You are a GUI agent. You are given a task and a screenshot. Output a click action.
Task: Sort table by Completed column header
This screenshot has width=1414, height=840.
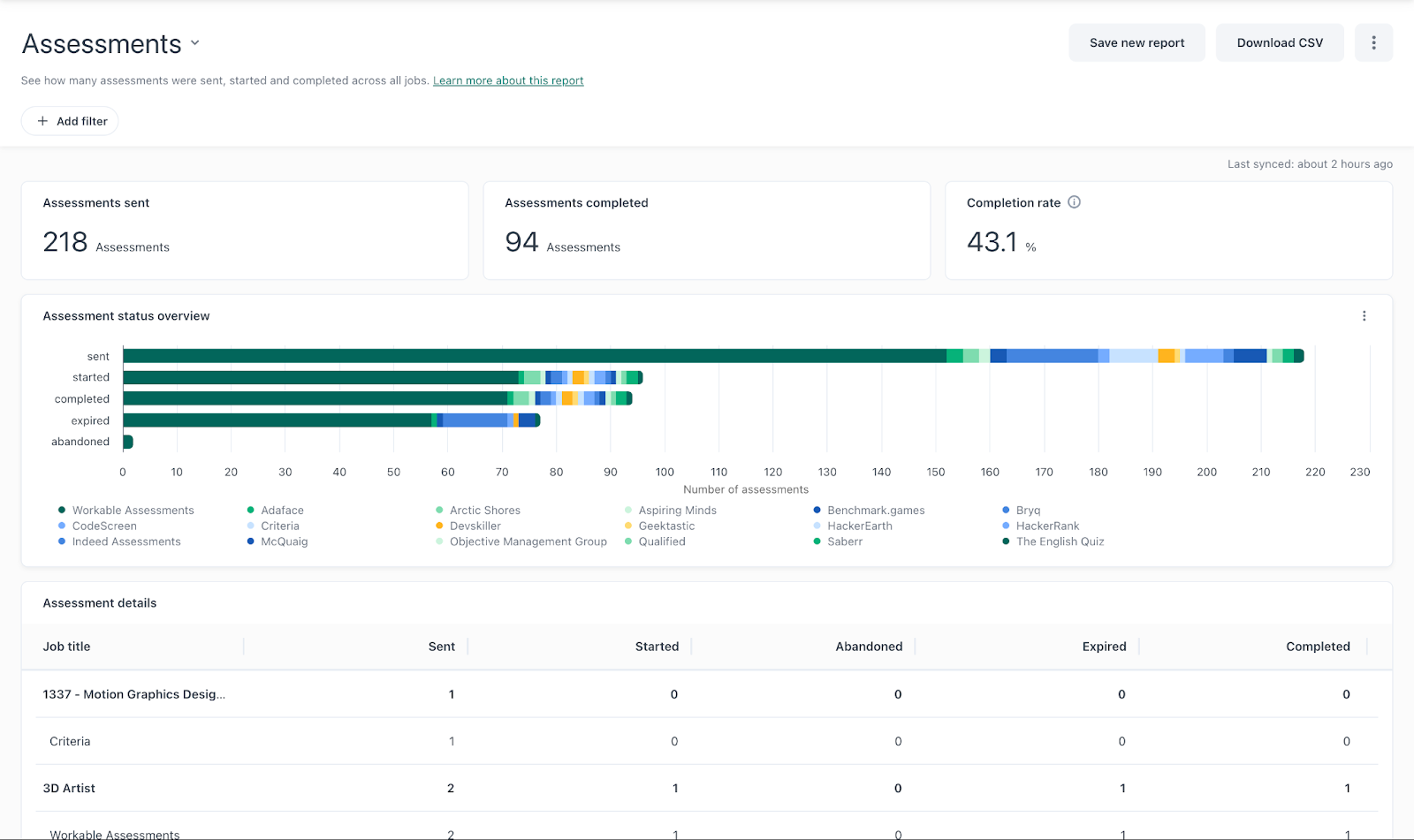pyautogui.click(x=1317, y=647)
